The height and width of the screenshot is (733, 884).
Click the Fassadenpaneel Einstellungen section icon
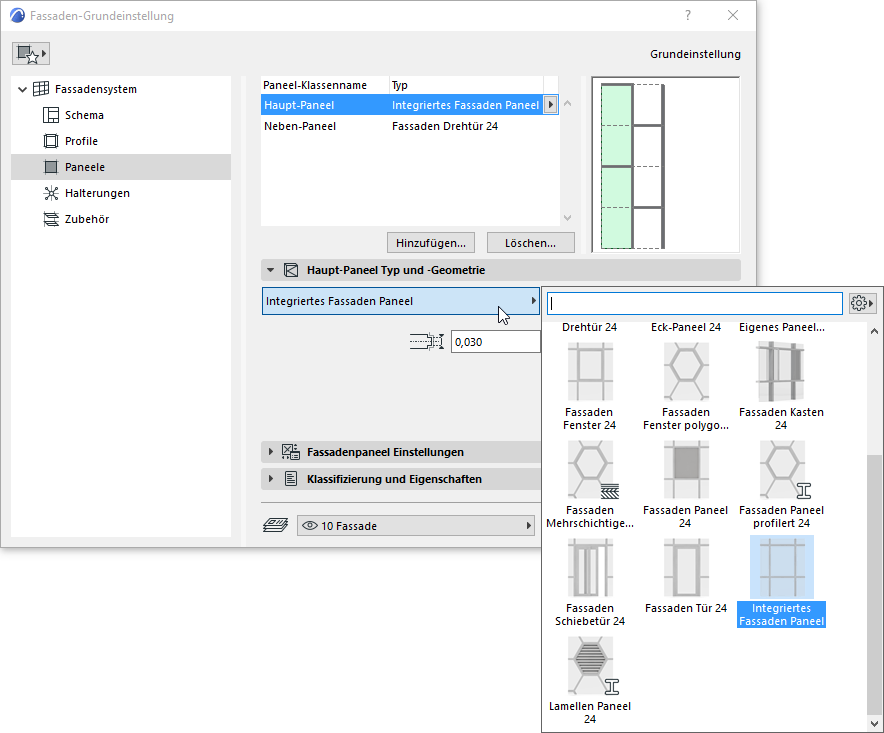[291, 452]
